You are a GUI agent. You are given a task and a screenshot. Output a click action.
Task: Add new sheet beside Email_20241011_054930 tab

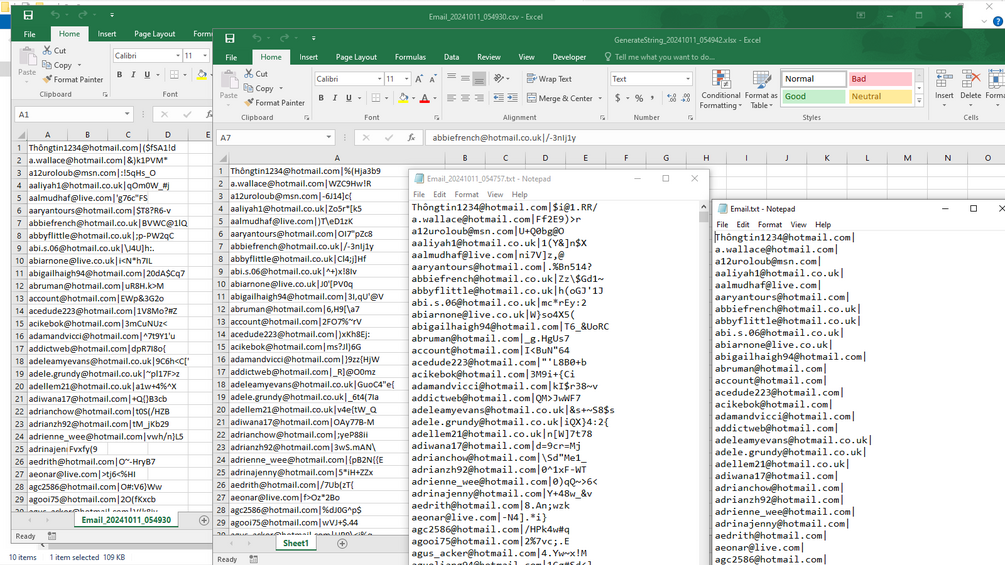pyautogui.click(x=204, y=520)
